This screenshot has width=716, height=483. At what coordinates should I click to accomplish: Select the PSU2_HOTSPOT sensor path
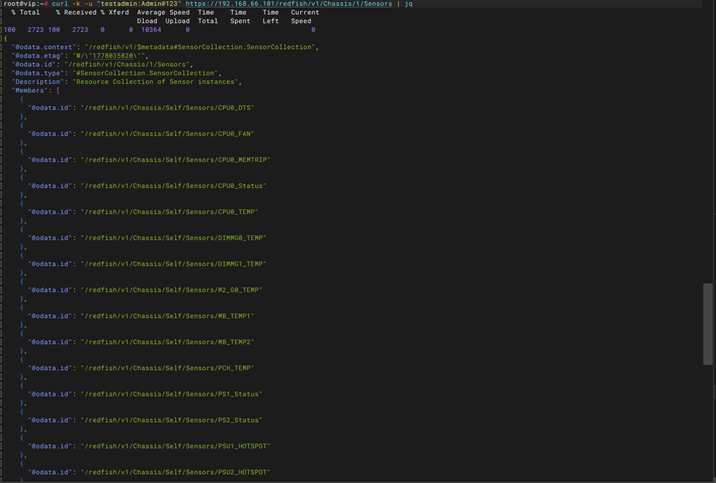coord(175,472)
